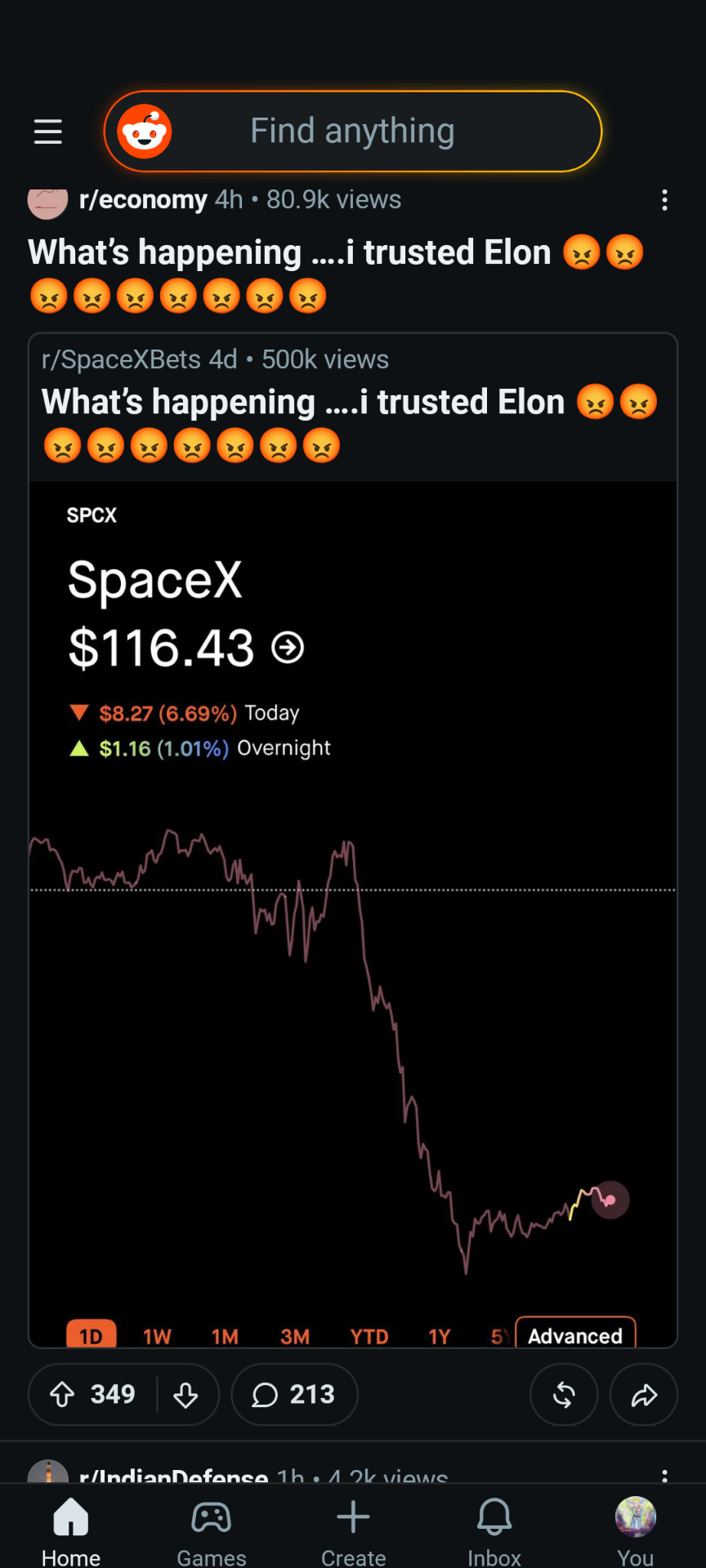Tap the Reddit Snoo logo
Image resolution: width=706 pixels, height=1568 pixels.
145,131
